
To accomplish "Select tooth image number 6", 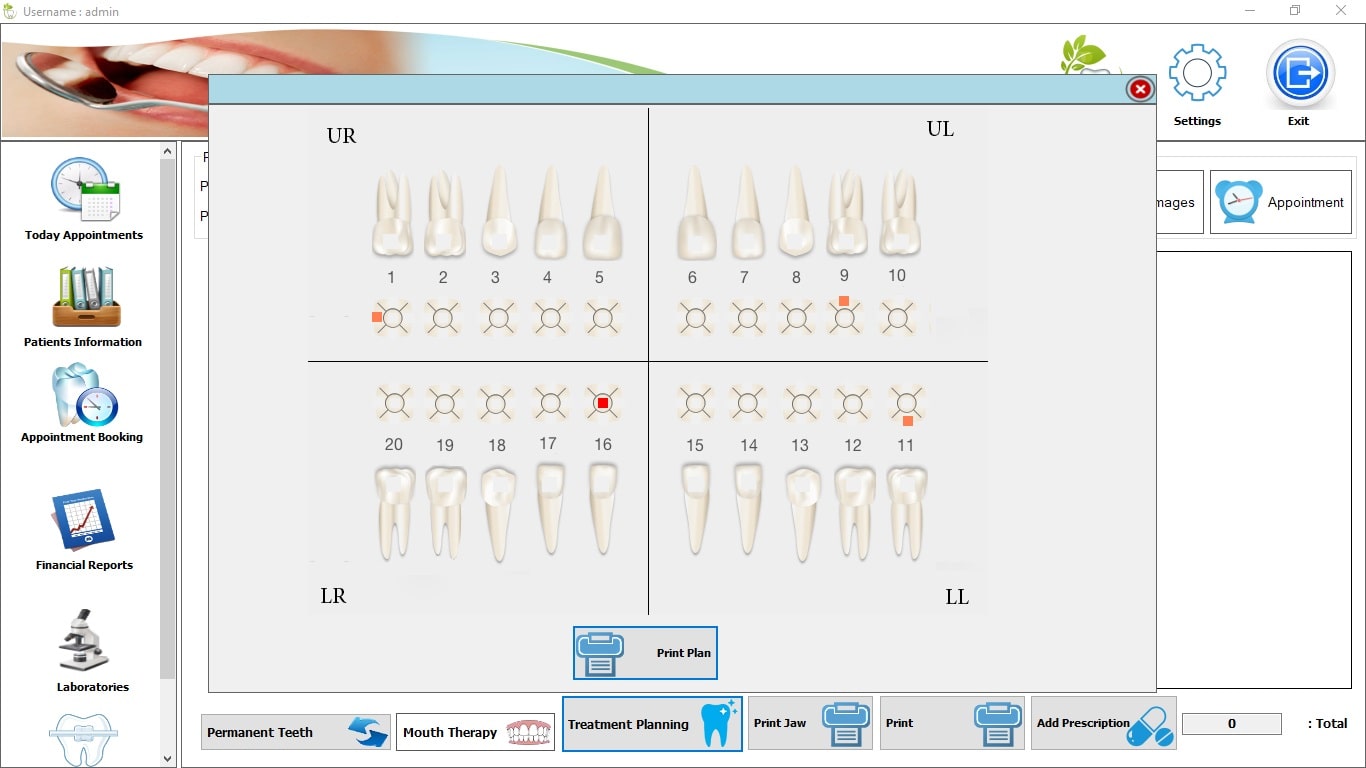I will 695,211.
